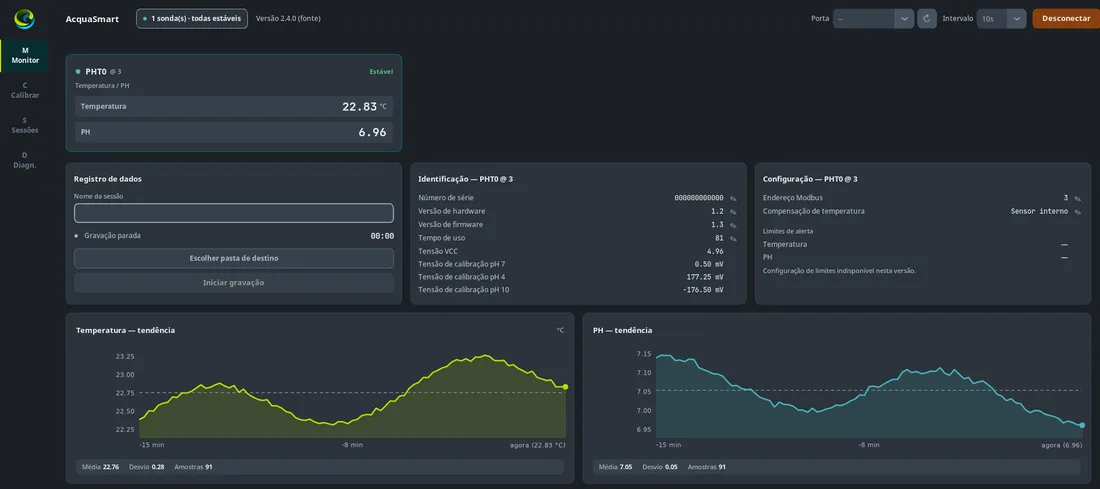Click the Iniciar gravação button
This screenshot has height=489, width=1100.
point(234,283)
